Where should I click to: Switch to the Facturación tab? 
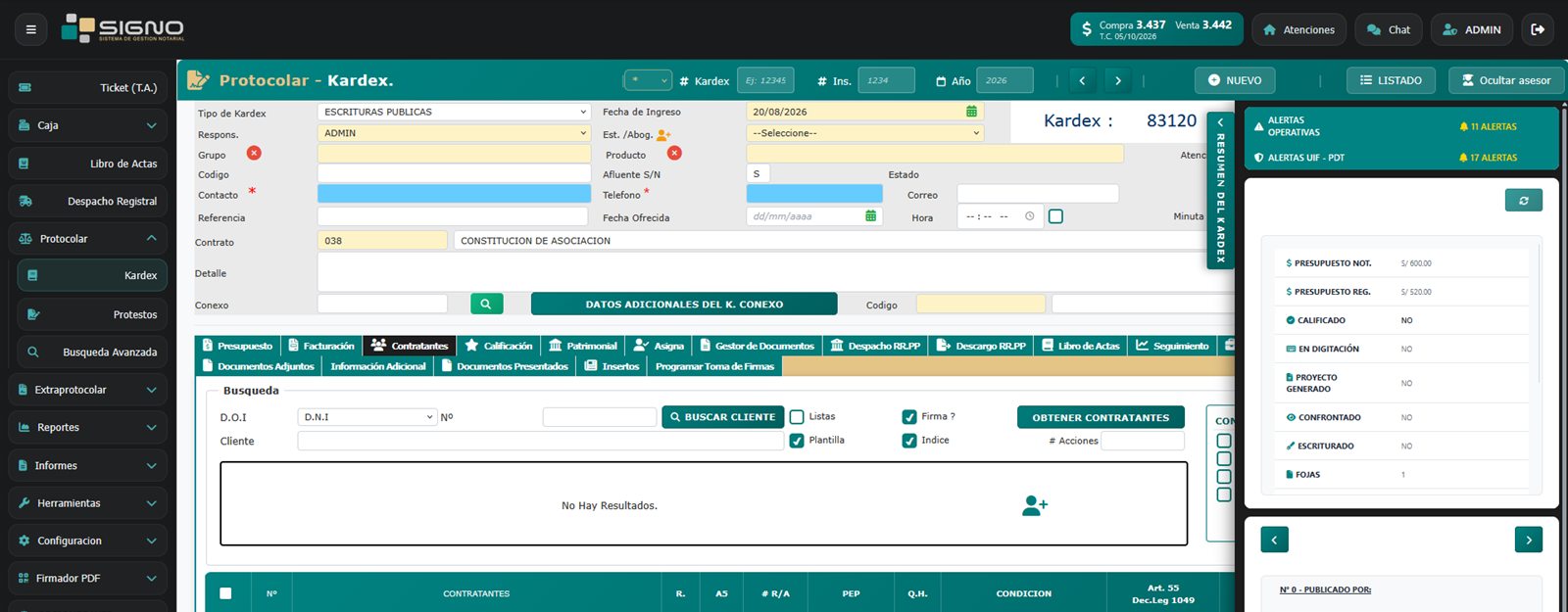(x=320, y=346)
